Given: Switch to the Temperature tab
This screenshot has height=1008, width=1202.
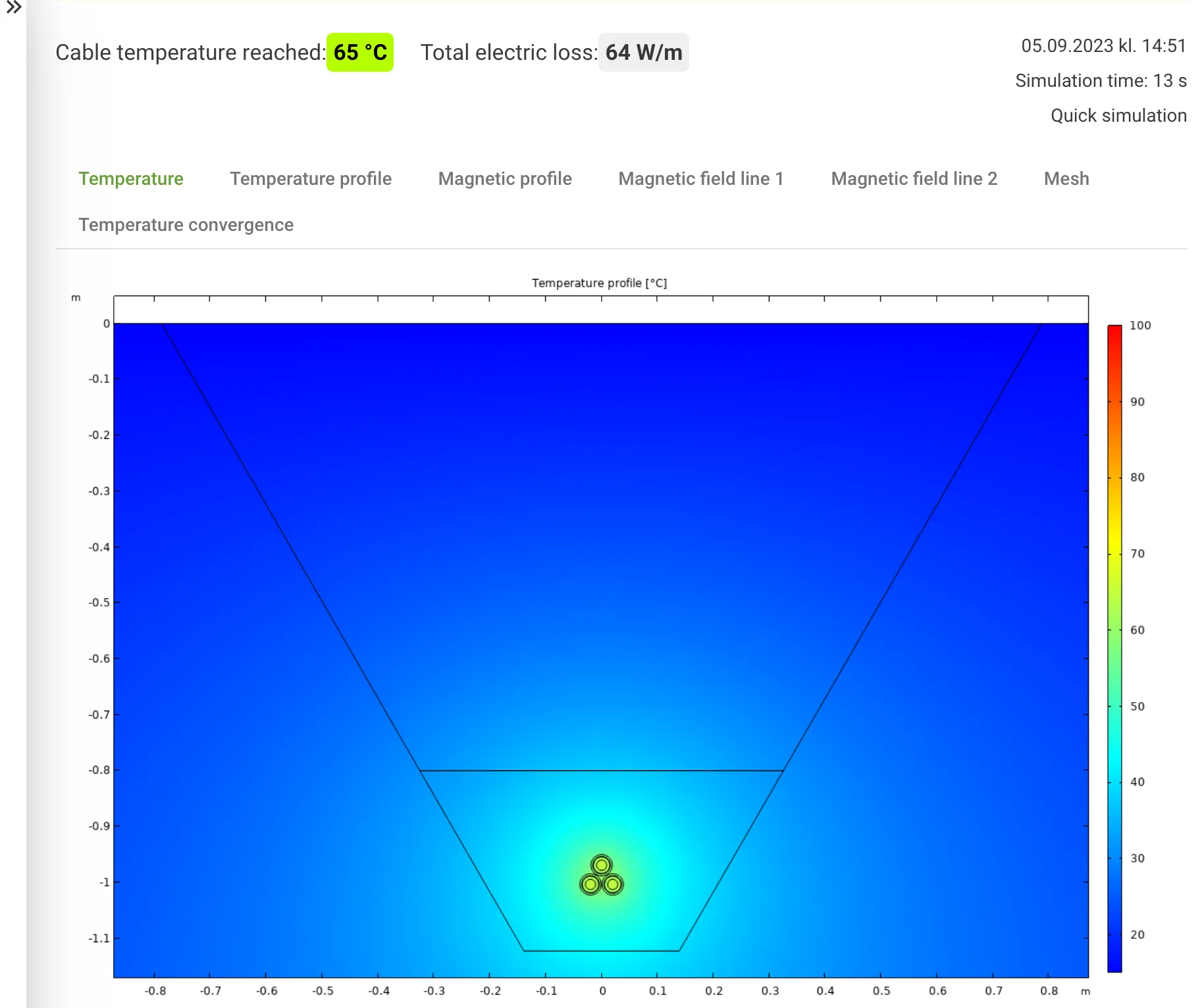Looking at the screenshot, I should tap(131, 179).
